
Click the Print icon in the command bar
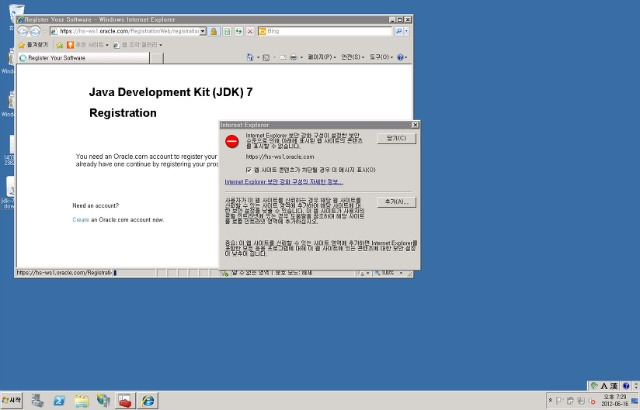click(293, 58)
